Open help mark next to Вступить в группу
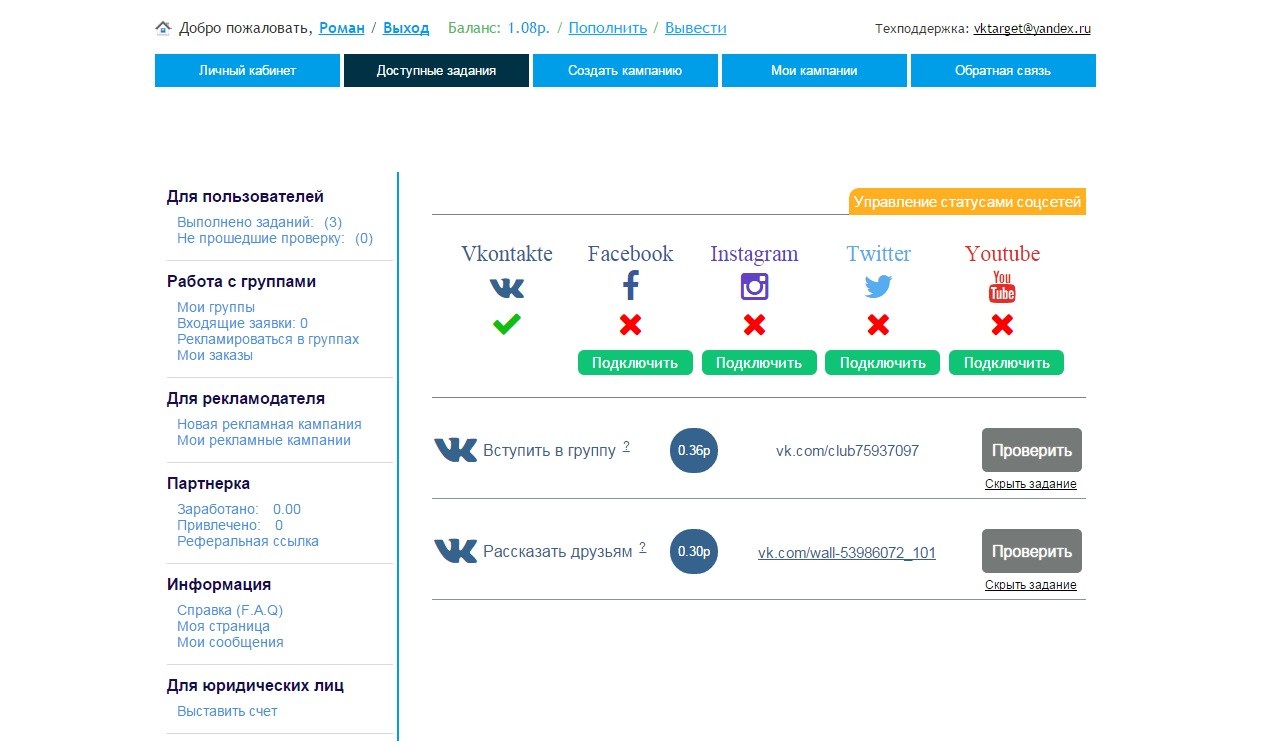 [x=626, y=446]
